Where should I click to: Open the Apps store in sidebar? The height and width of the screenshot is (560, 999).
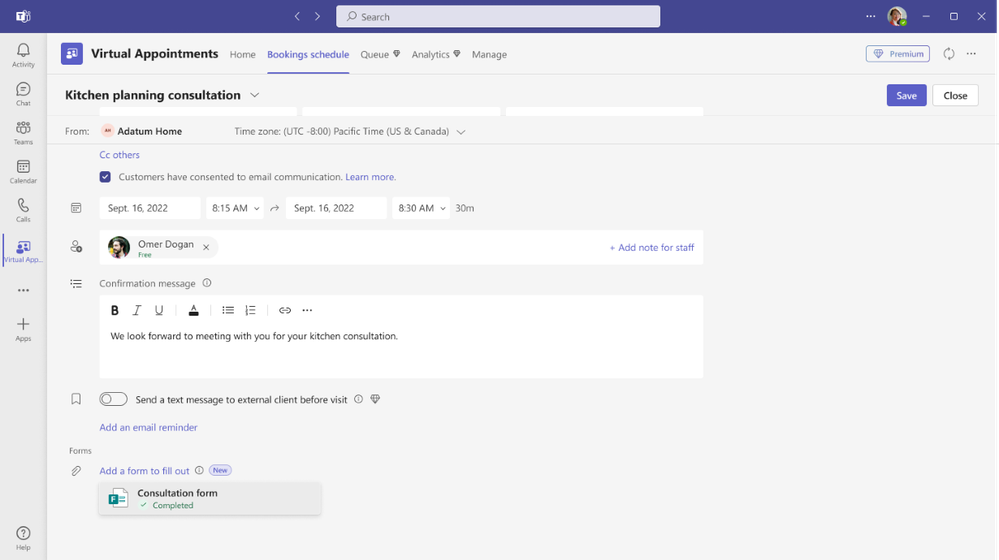23,329
